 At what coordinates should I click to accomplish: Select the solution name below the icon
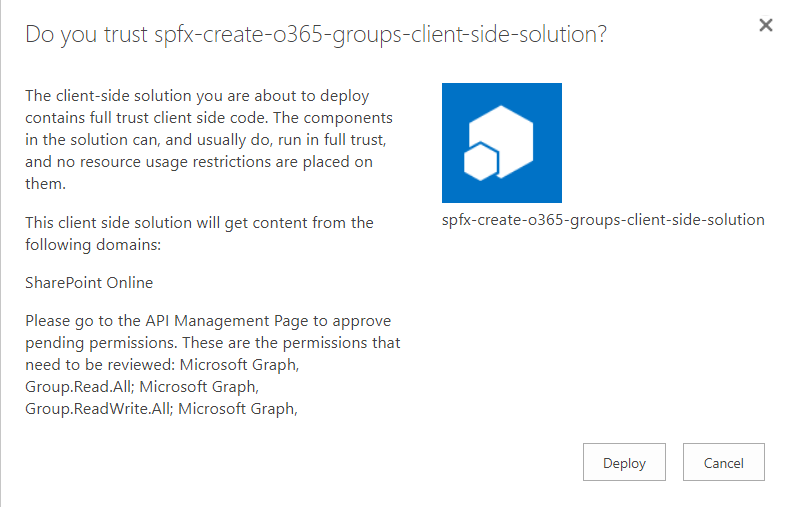pos(603,220)
